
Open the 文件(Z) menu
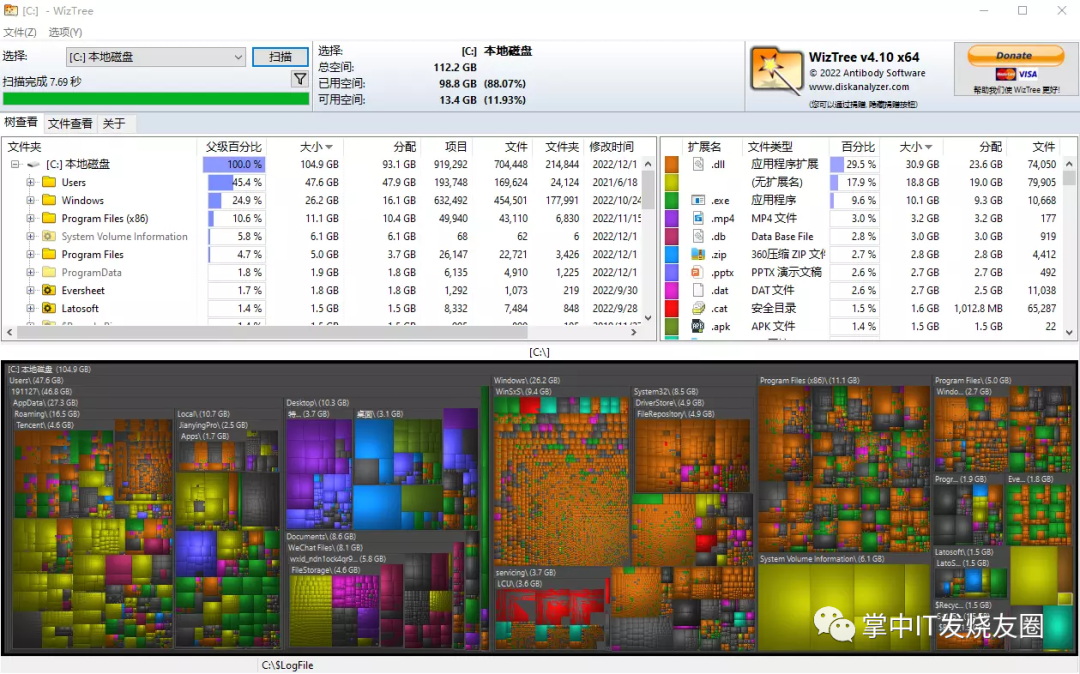tap(20, 32)
